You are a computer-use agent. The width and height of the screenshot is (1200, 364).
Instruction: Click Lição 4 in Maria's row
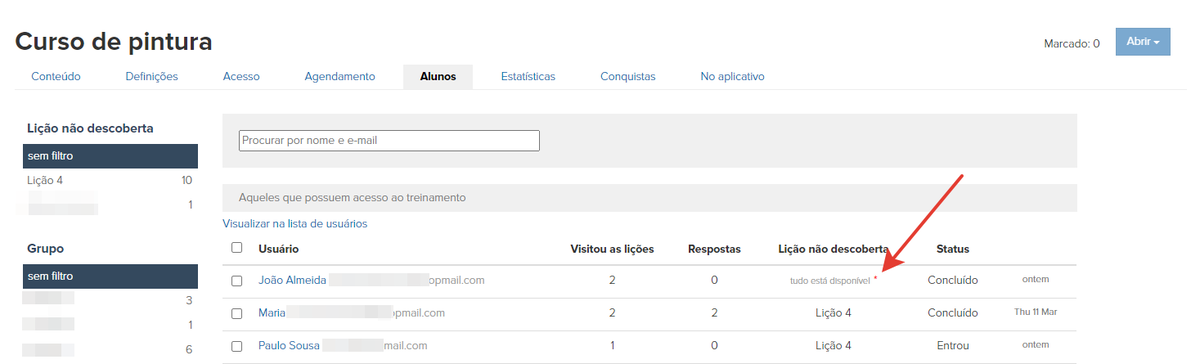point(833,313)
